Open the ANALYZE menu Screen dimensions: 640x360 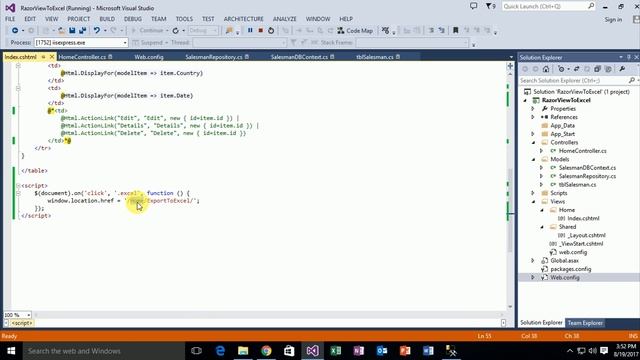tap(284, 19)
